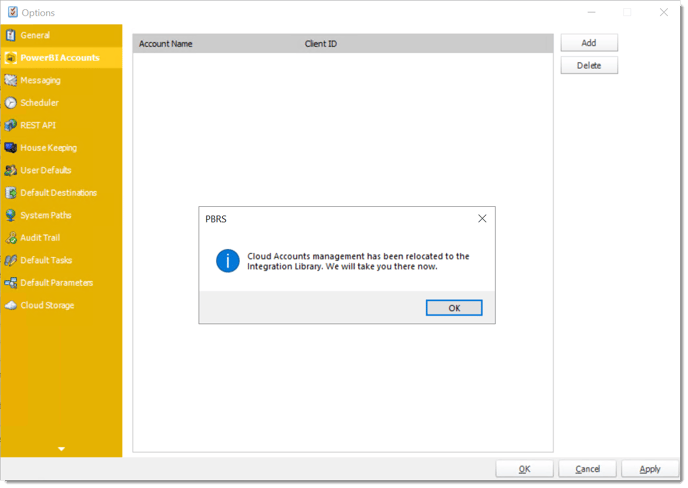Click the blue information icon in the PBRS dialog

228,261
